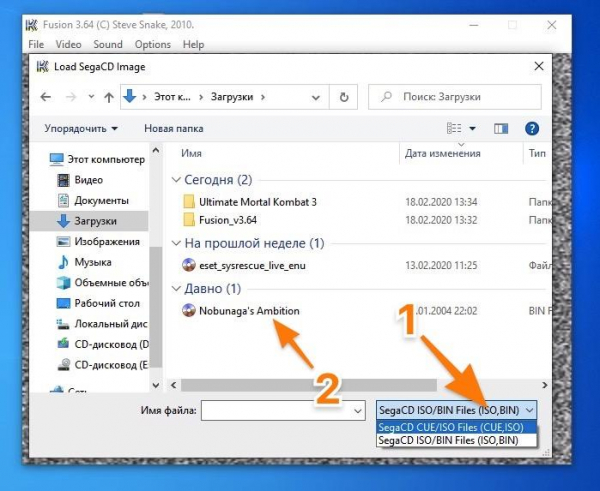Open the Options menu in Fusion
This screenshot has width=600, height=491.
pyautogui.click(x=152, y=44)
